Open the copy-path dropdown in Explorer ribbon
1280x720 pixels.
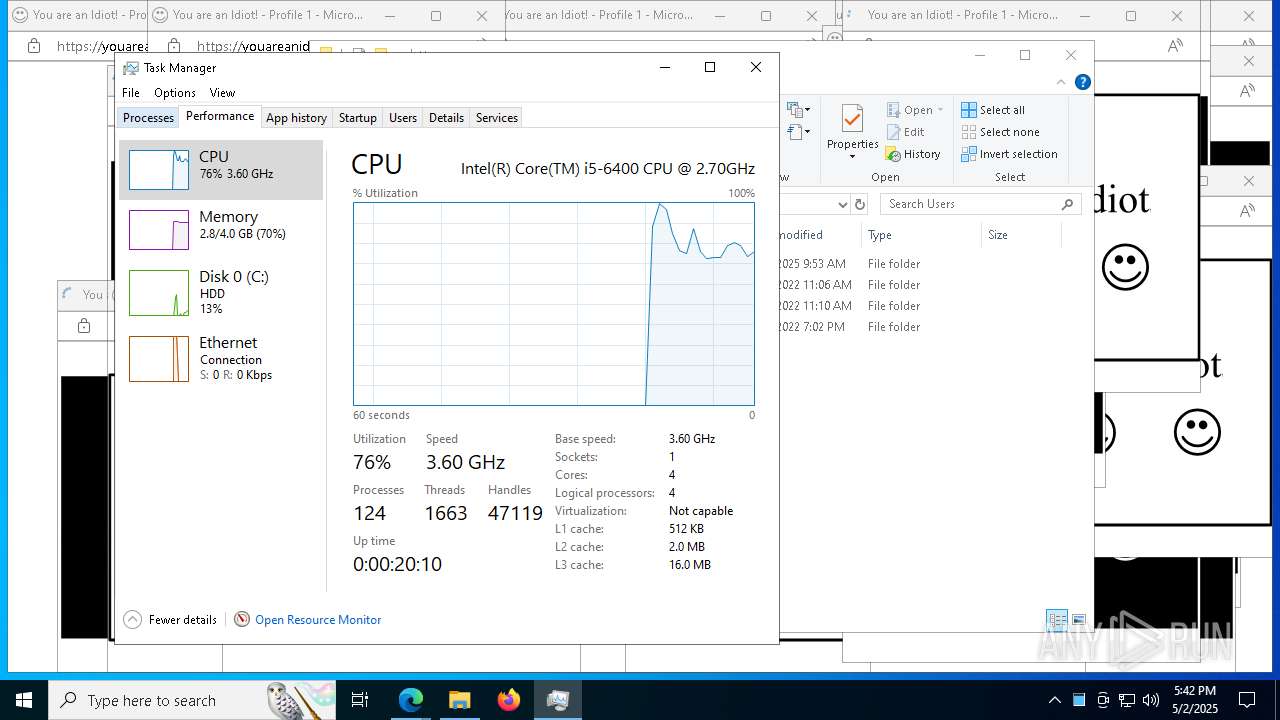[x=798, y=110]
